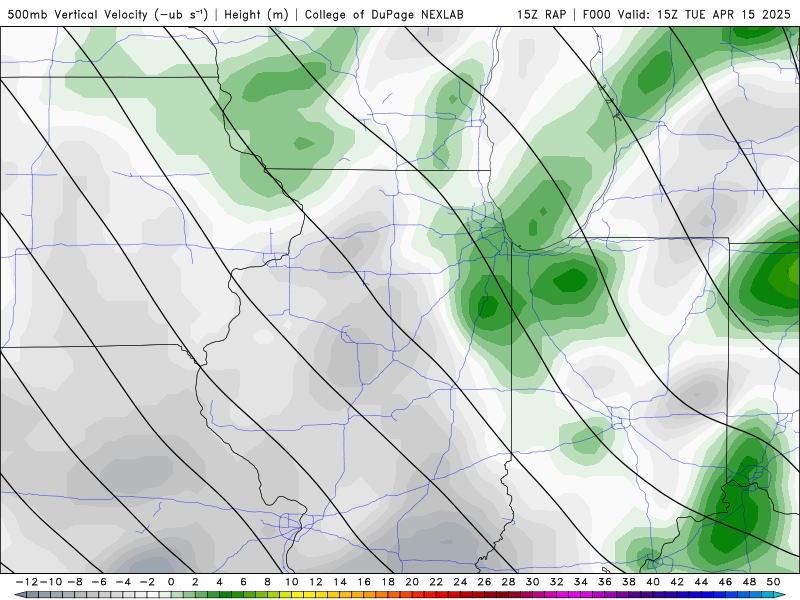The image size is (800, 600).
Task: Click the '-6' colorbar label
Action: [98, 582]
